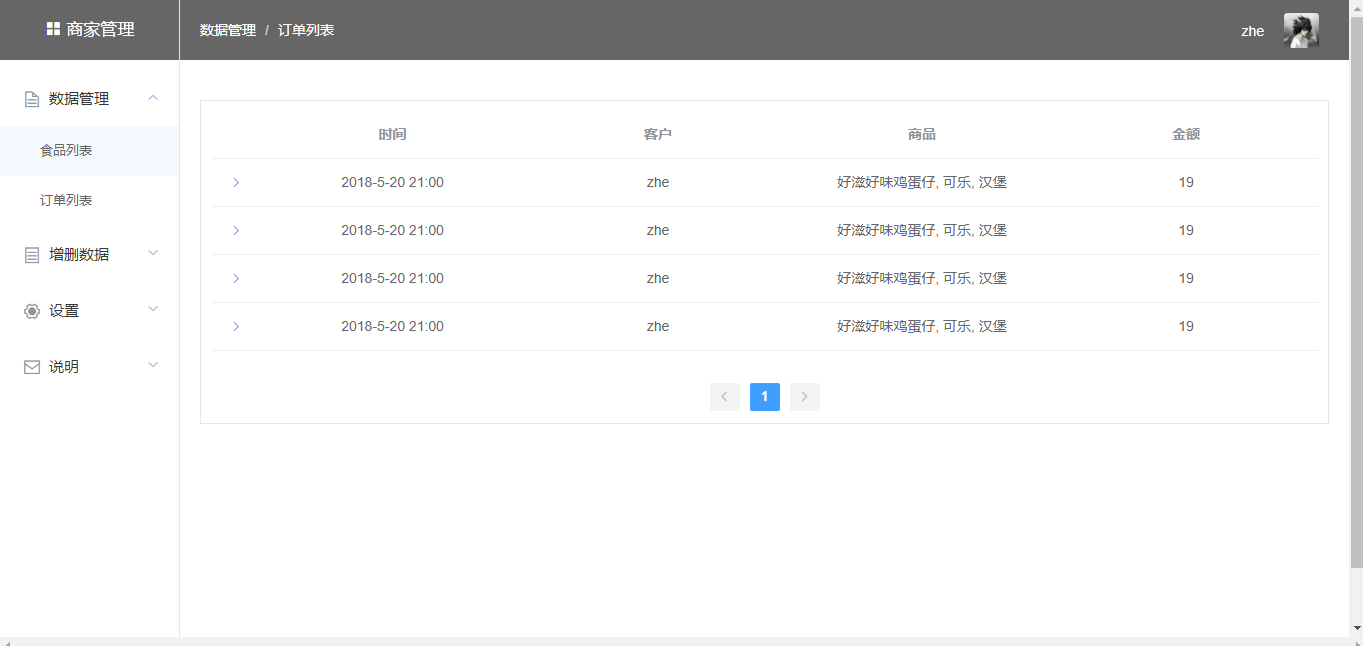
Task: Click the document icon next to 数据管理
Action: (32, 99)
